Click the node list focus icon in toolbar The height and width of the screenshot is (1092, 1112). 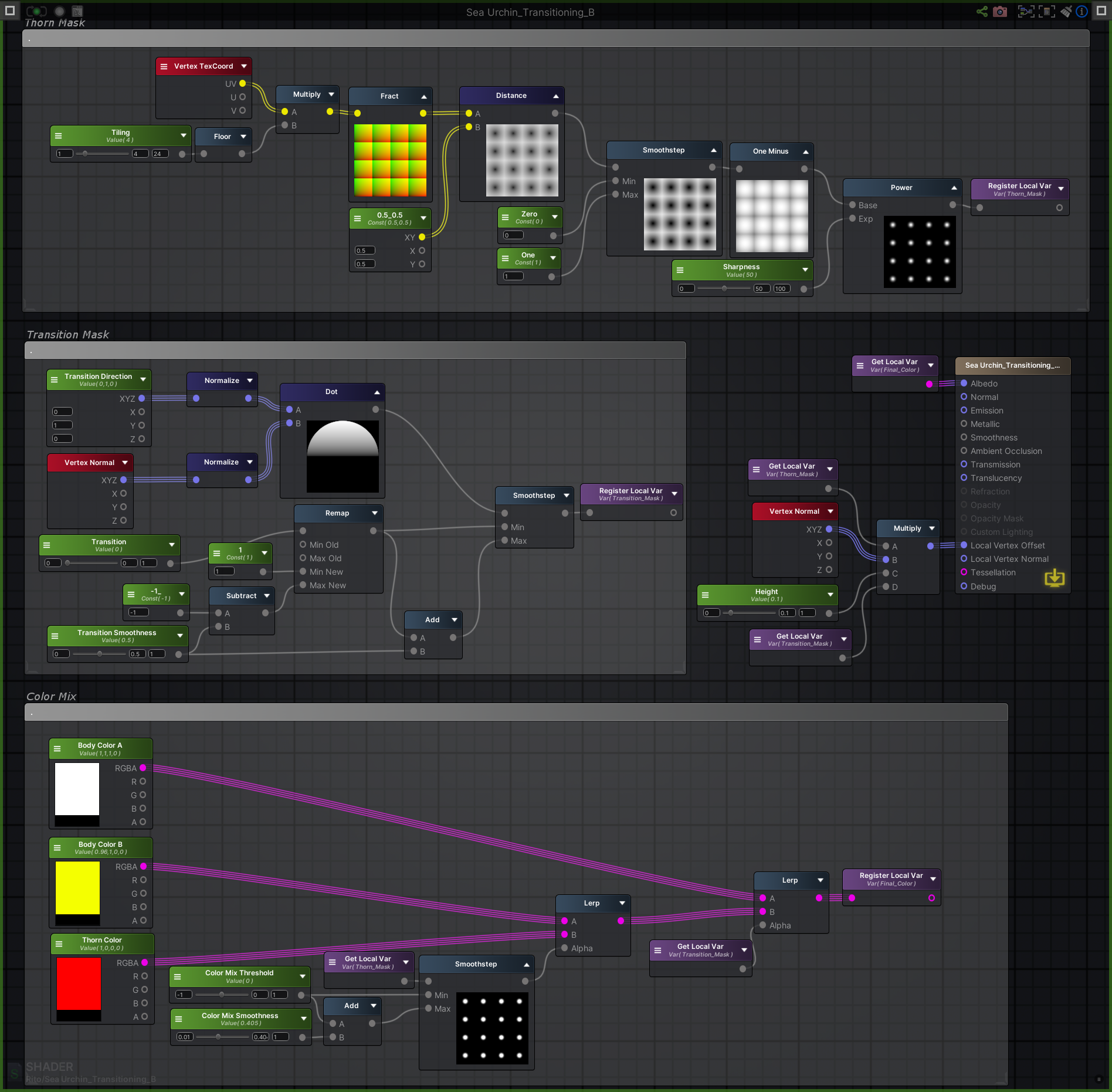(x=1047, y=11)
